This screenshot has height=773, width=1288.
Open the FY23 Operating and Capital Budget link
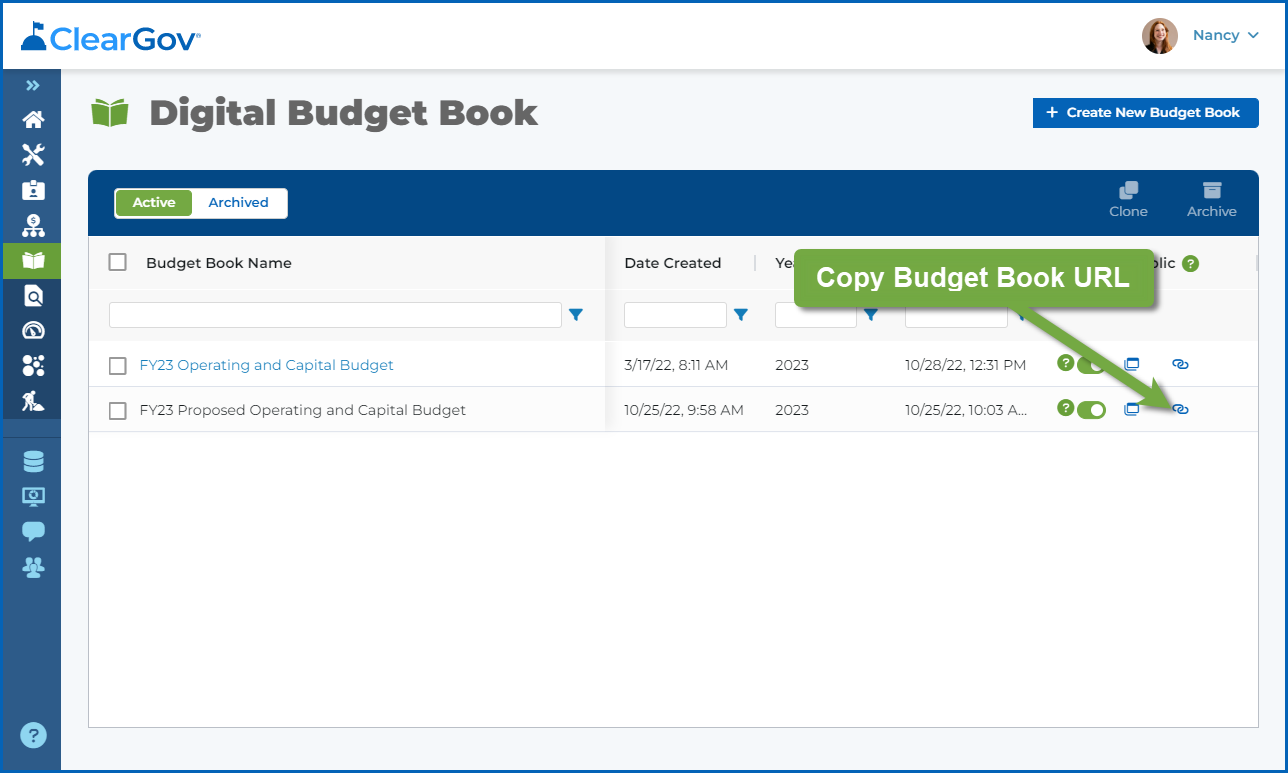click(x=267, y=365)
